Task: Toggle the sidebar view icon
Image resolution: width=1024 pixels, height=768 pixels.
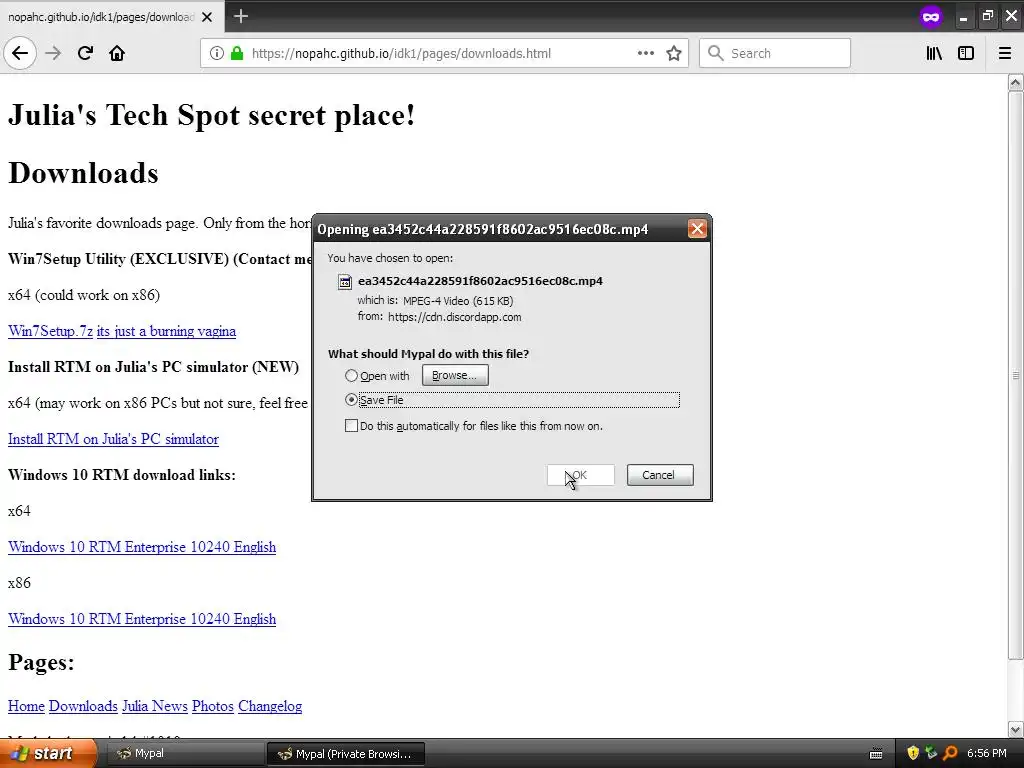Action: (966, 54)
